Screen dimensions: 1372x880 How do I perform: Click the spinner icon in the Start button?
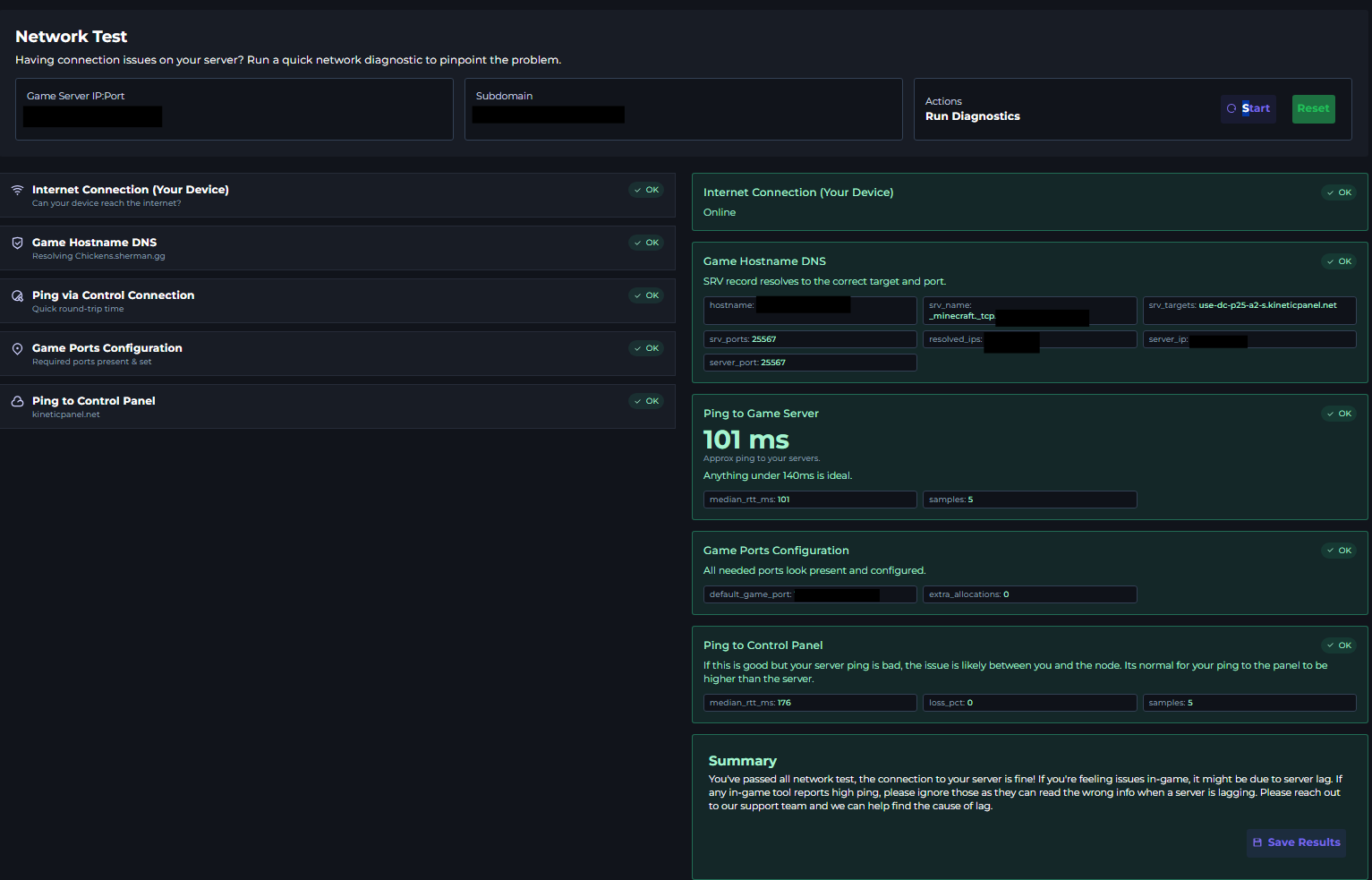click(1231, 108)
